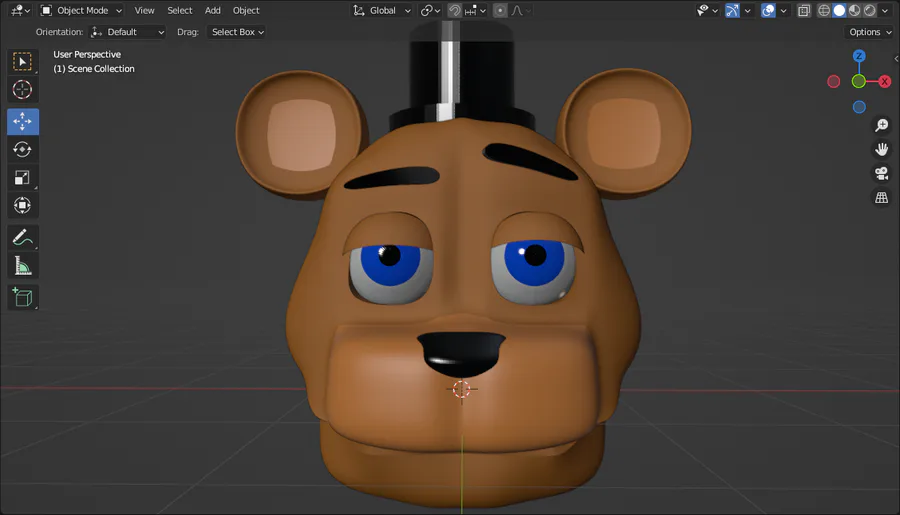The width and height of the screenshot is (900, 515).
Task: Select the Scale tool
Action: pyautogui.click(x=23, y=177)
